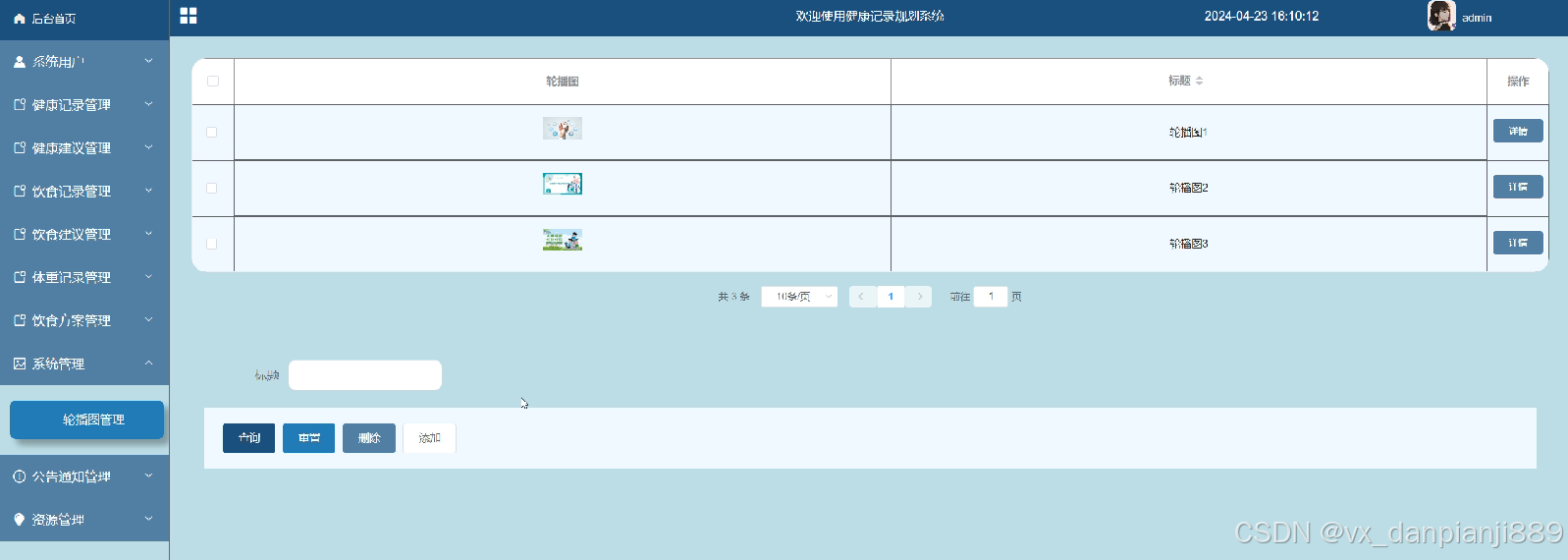Click the icon beside 饮食建议管理
1568x560 pixels.
click(x=20, y=234)
